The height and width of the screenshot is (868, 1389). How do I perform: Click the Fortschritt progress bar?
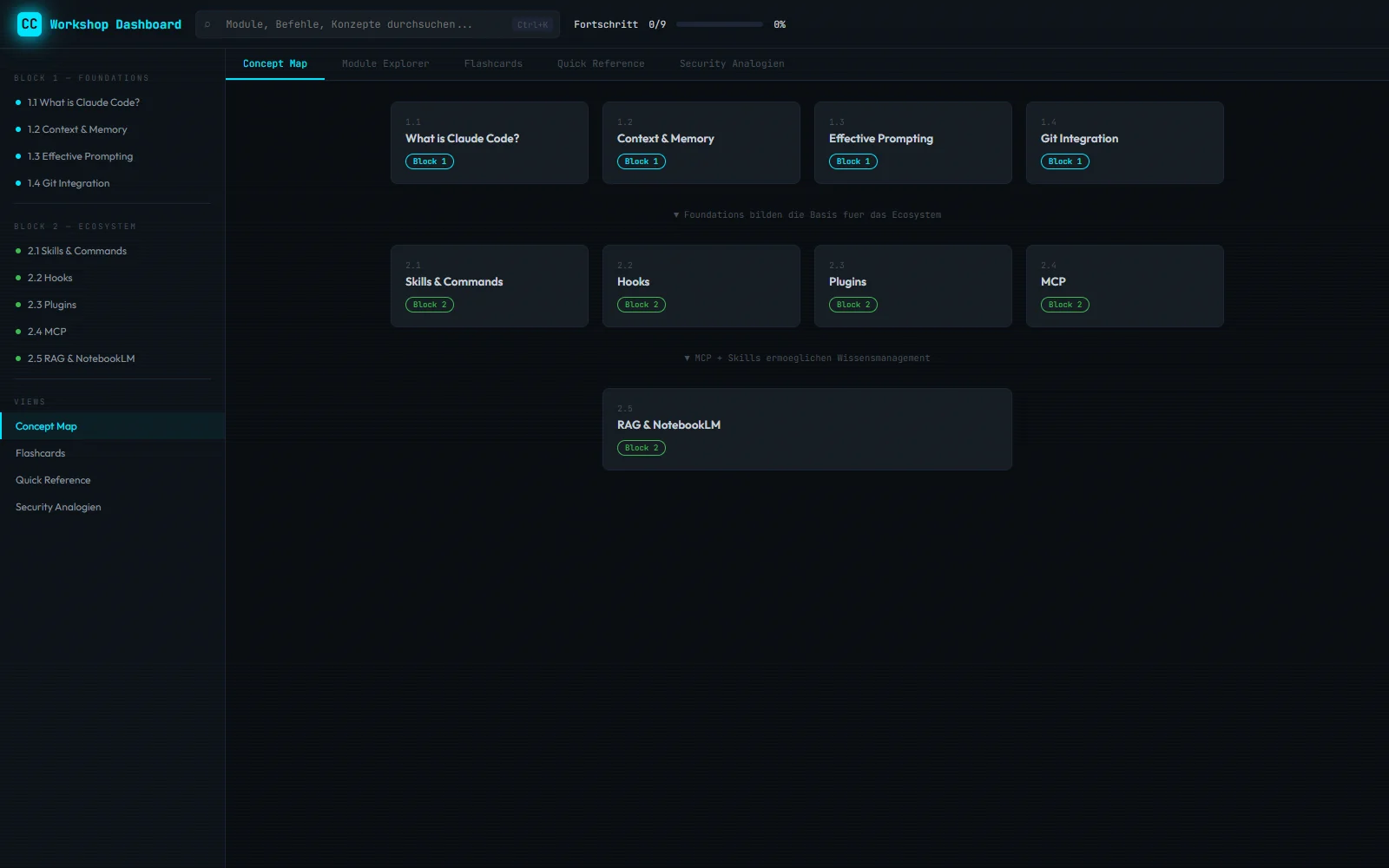pos(719,24)
